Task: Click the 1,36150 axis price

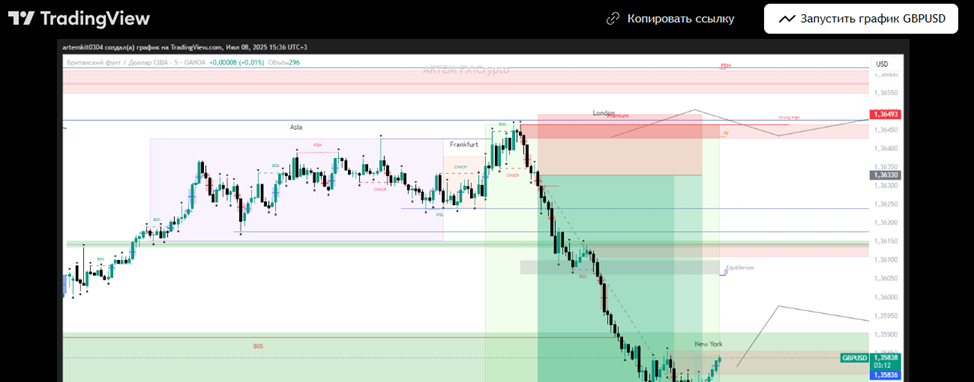Action: (886, 241)
